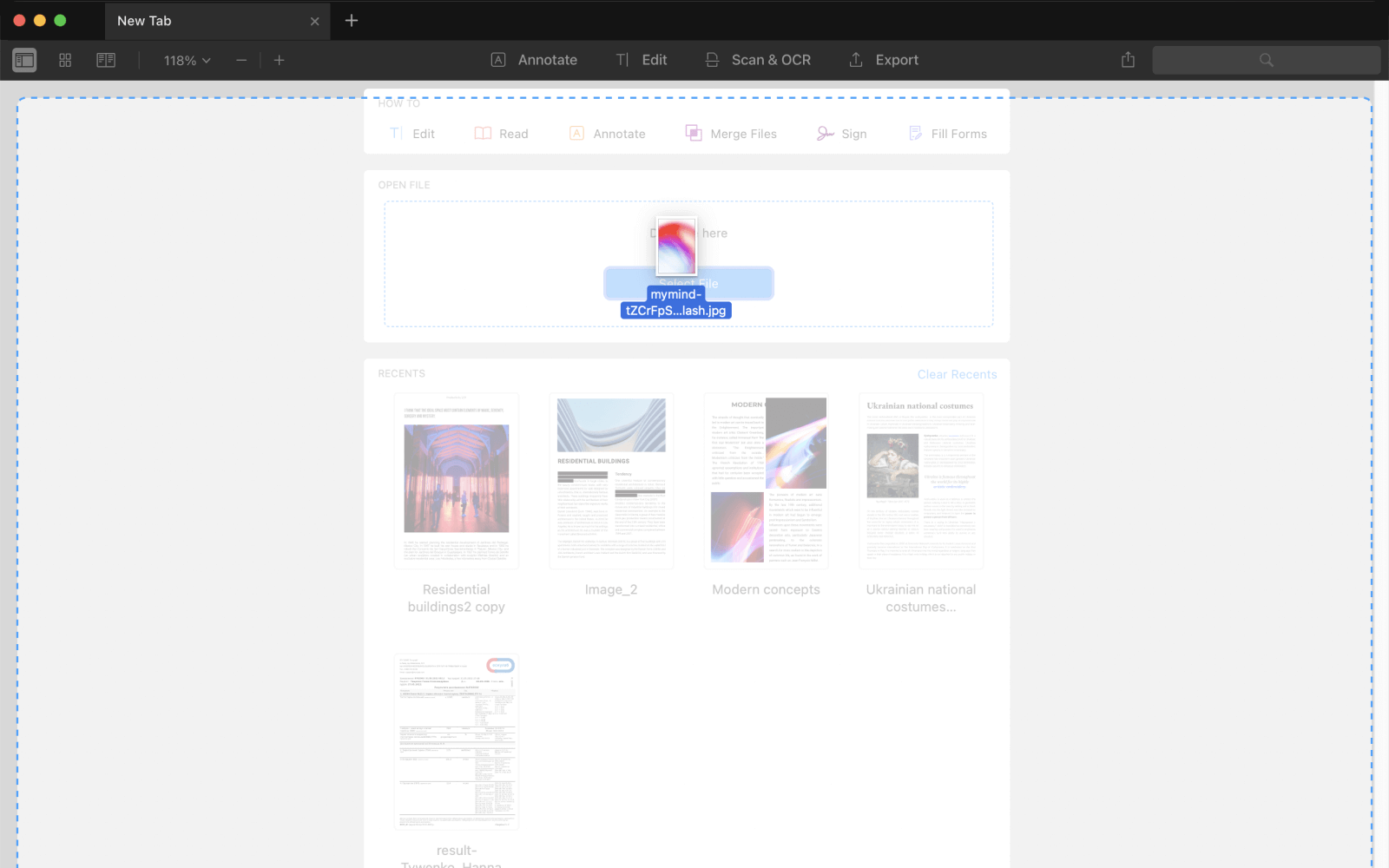The width and height of the screenshot is (1389, 868).
Task: Click the zoom in plus button
Action: click(x=279, y=60)
